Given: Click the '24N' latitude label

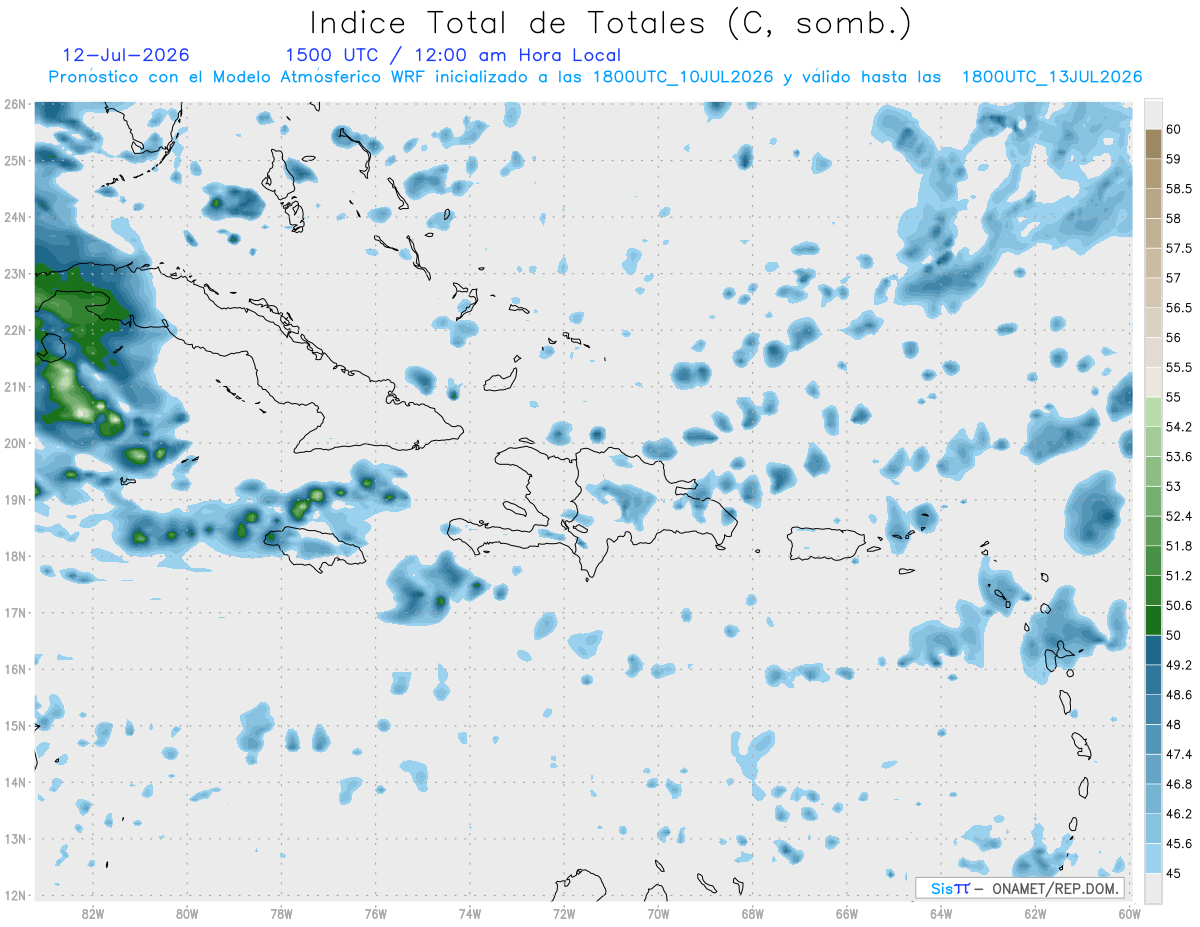Looking at the screenshot, I should (x=14, y=217).
